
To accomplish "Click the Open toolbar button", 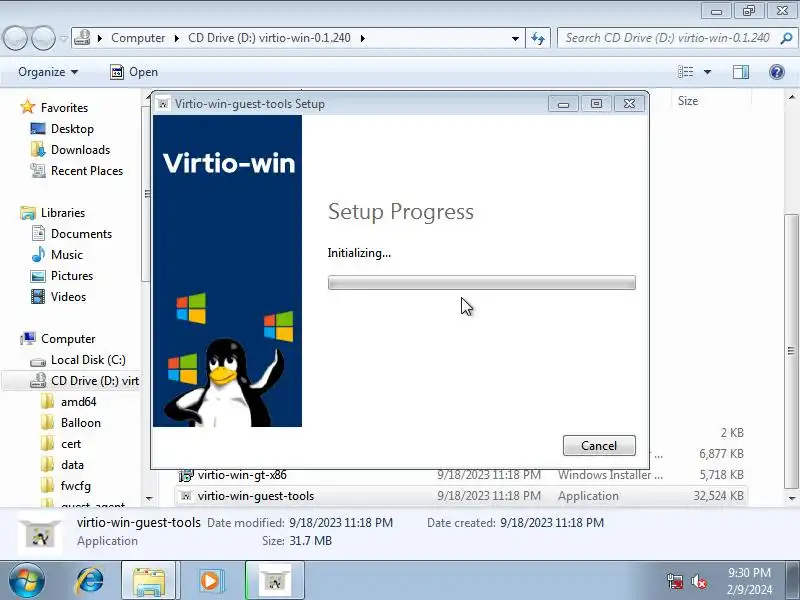I will click(x=134, y=72).
